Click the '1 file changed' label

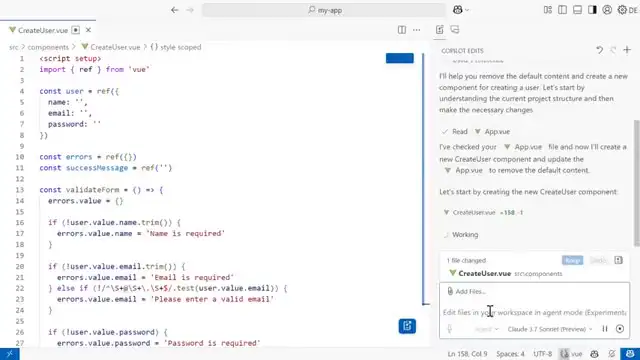click(x=466, y=260)
